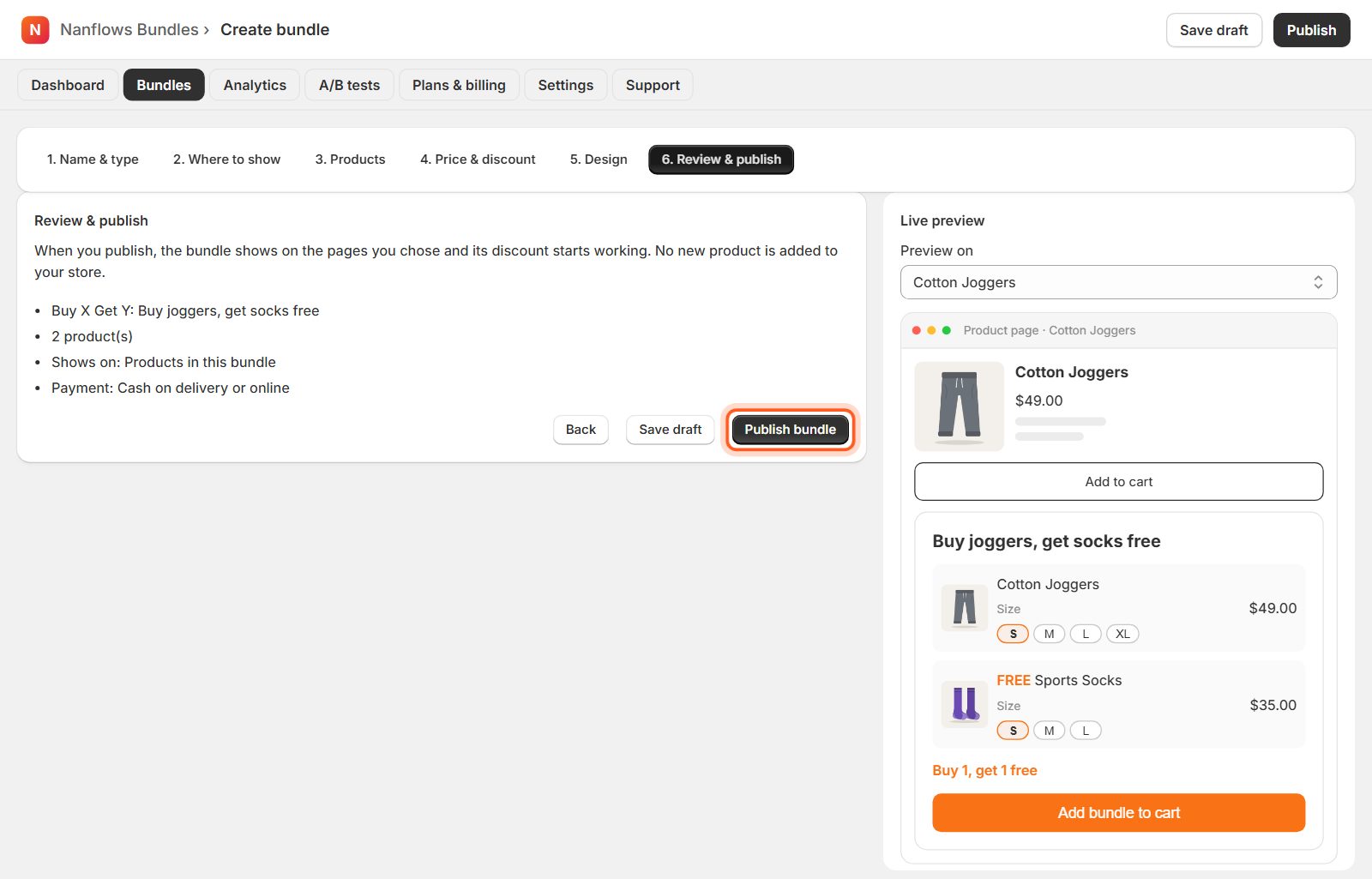Open the Preview on Cotton Joggers dropdown
Image resolution: width=1372 pixels, height=879 pixels.
pos(1118,282)
